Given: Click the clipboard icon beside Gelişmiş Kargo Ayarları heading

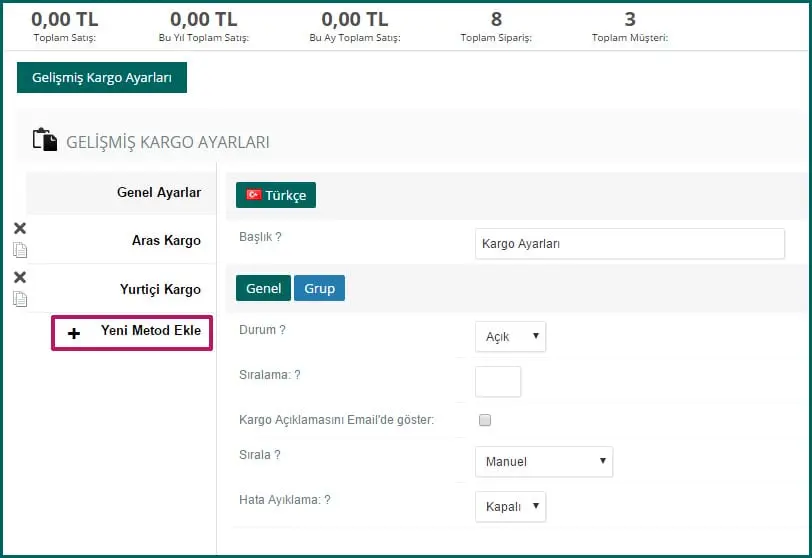Looking at the screenshot, I should [x=45, y=140].
